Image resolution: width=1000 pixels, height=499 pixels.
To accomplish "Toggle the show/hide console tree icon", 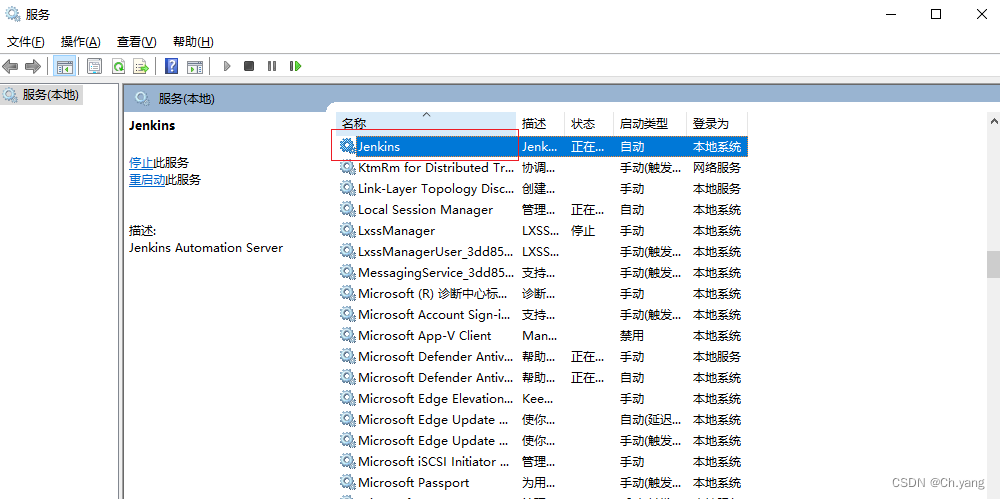I will coord(64,66).
